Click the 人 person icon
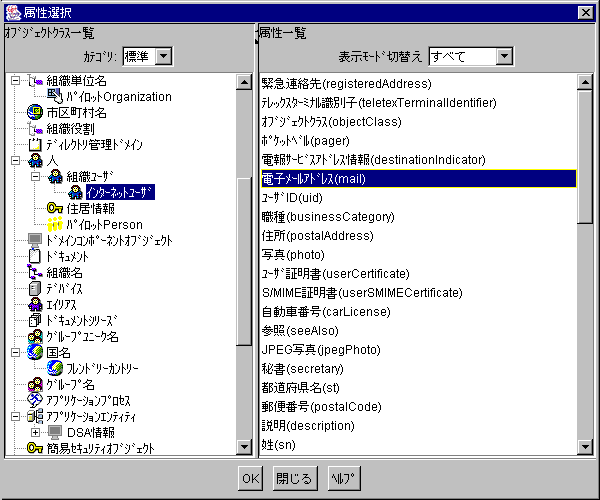 35,161
